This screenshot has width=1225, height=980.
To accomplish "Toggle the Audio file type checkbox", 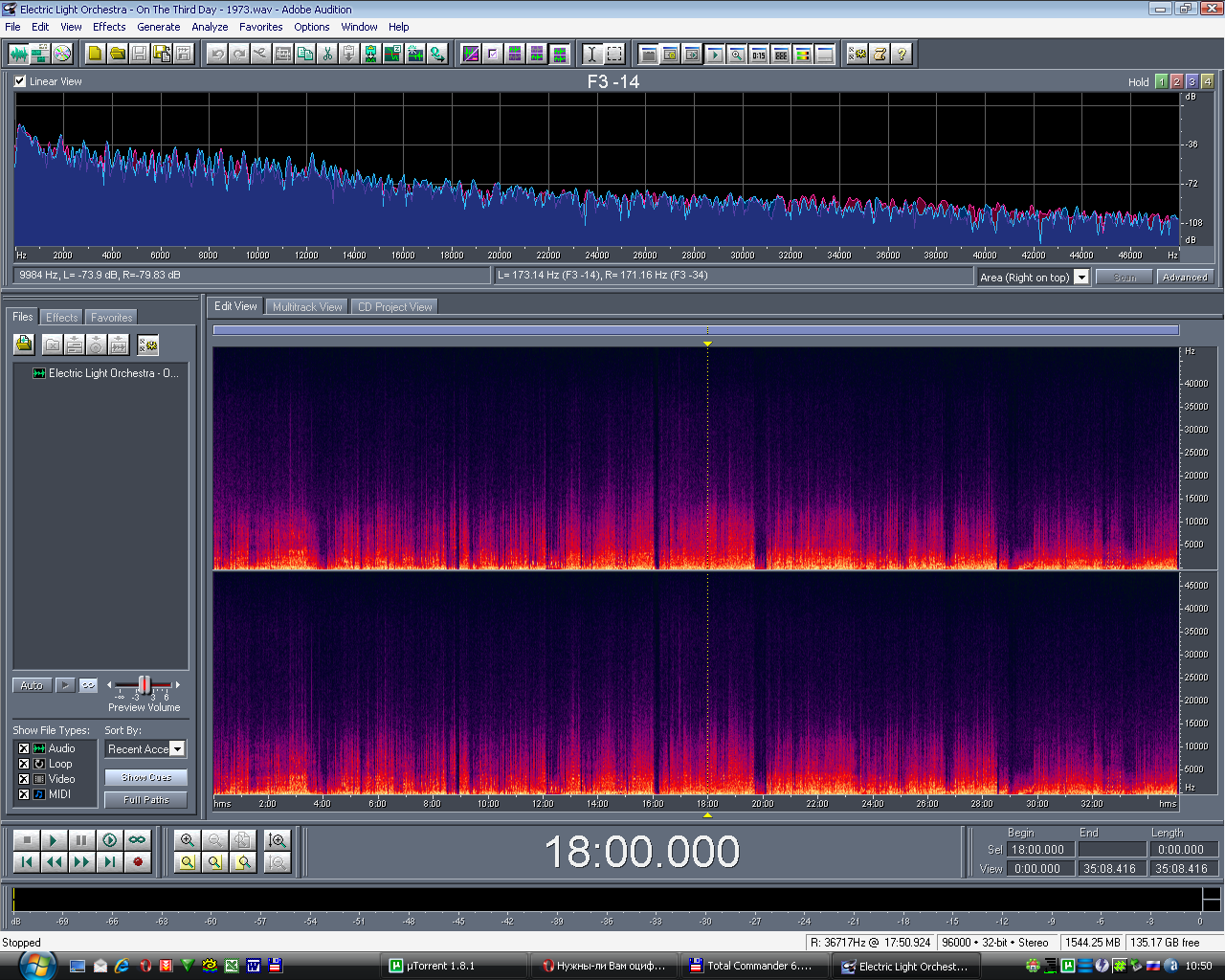I will point(24,748).
